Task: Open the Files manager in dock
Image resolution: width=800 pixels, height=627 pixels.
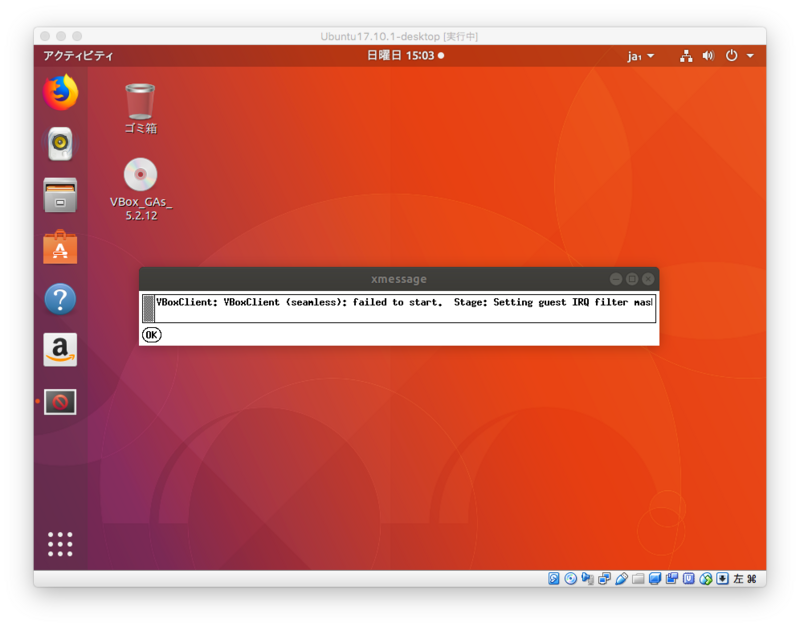Action: (60, 195)
